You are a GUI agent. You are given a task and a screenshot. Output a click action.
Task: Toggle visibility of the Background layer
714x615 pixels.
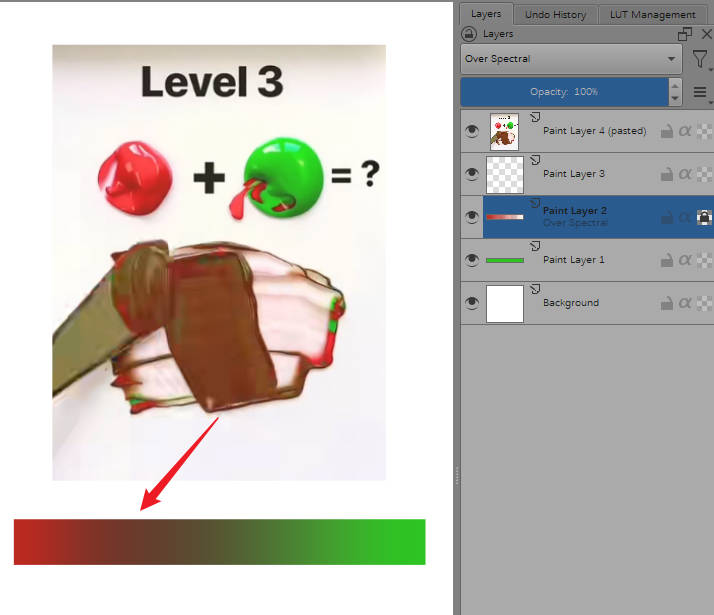coord(472,303)
